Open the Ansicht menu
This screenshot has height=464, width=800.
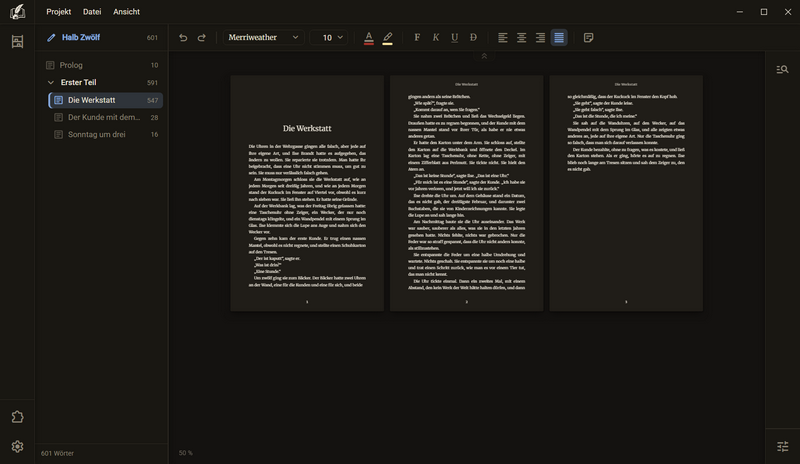click(x=127, y=12)
